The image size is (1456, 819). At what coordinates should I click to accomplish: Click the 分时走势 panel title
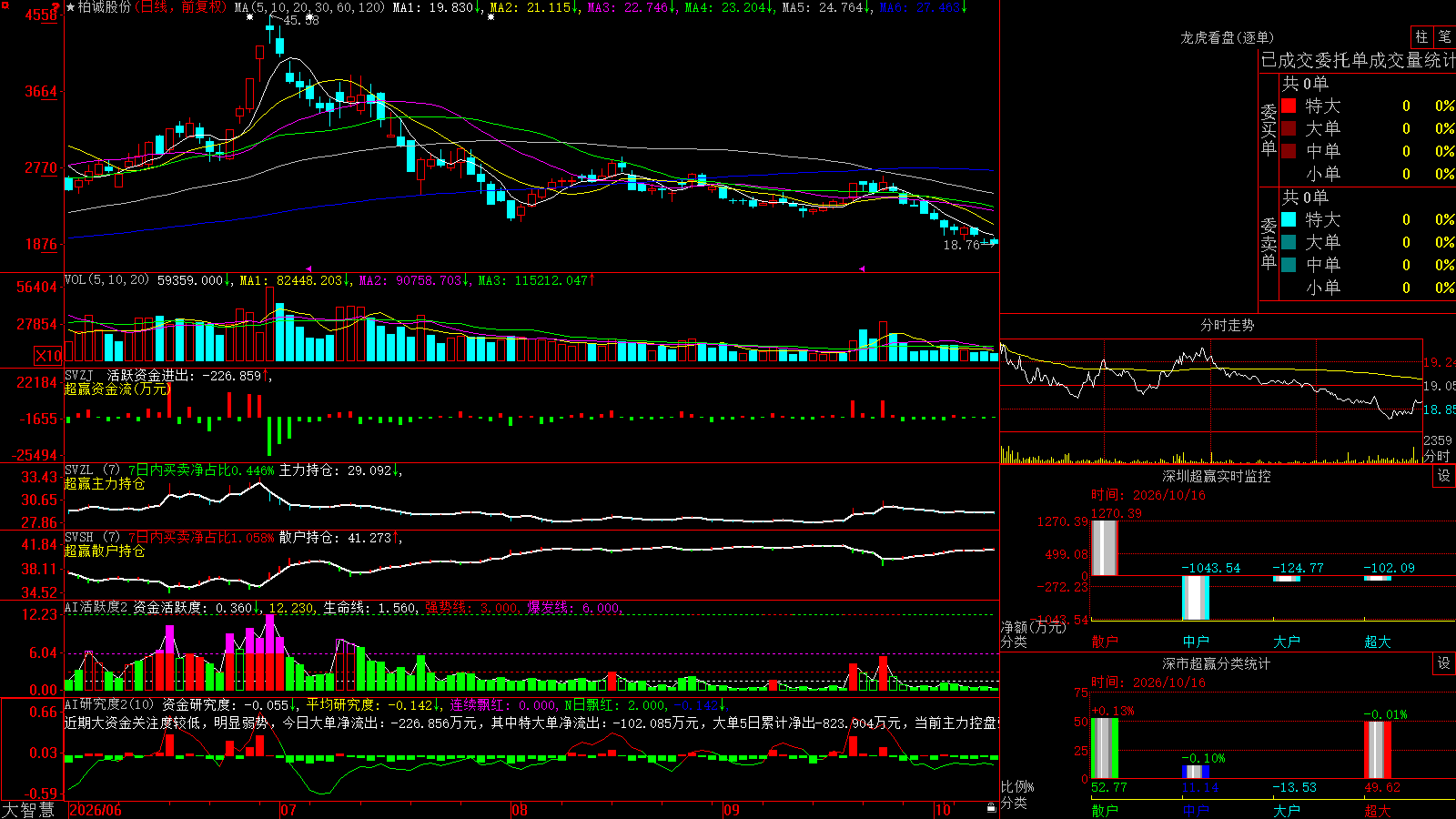pyautogui.click(x=1227, y=325)
